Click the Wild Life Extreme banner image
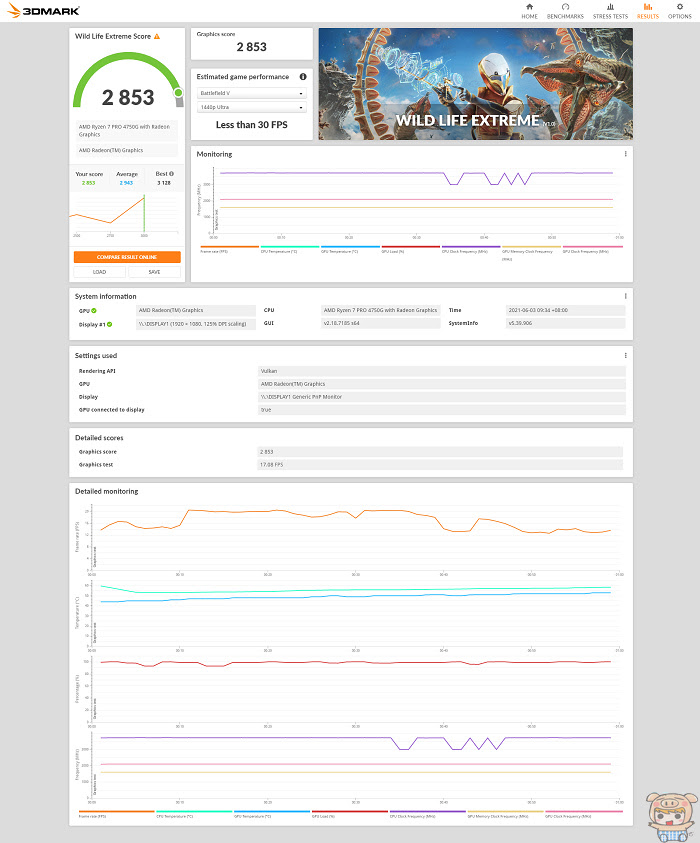 475,84
